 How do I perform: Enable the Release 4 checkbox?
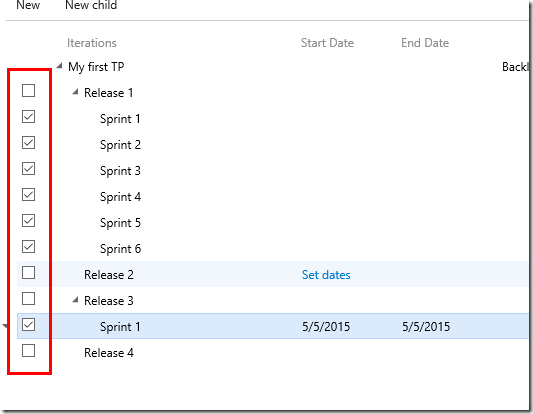tap(28, 351)
